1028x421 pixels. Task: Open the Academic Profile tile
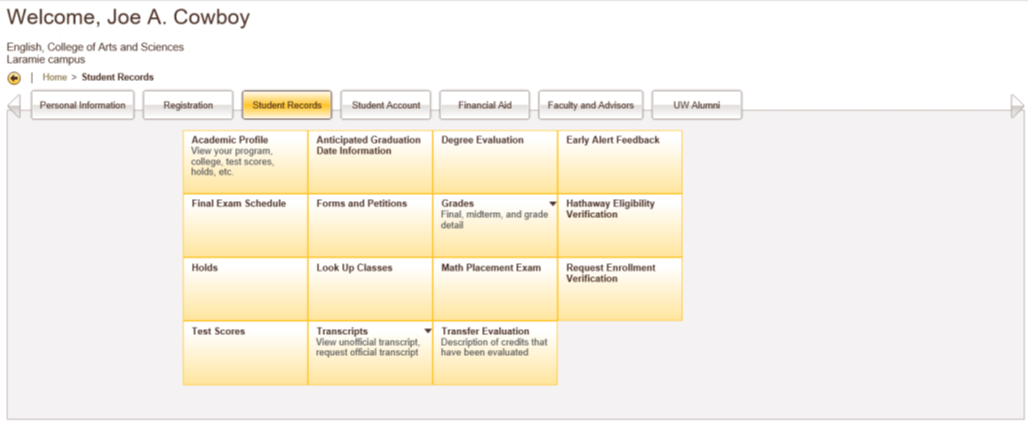(x=245, y=162)
